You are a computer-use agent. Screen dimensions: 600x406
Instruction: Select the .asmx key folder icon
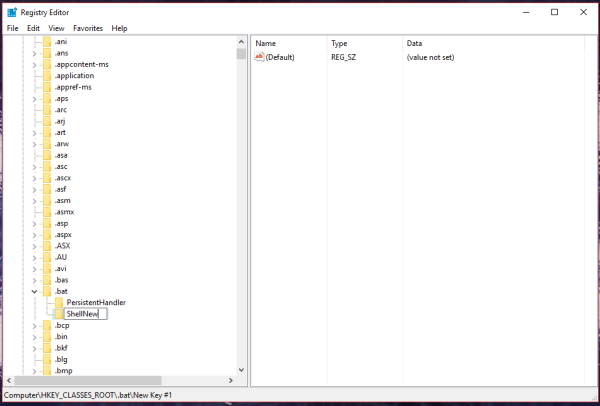point(47,212)
